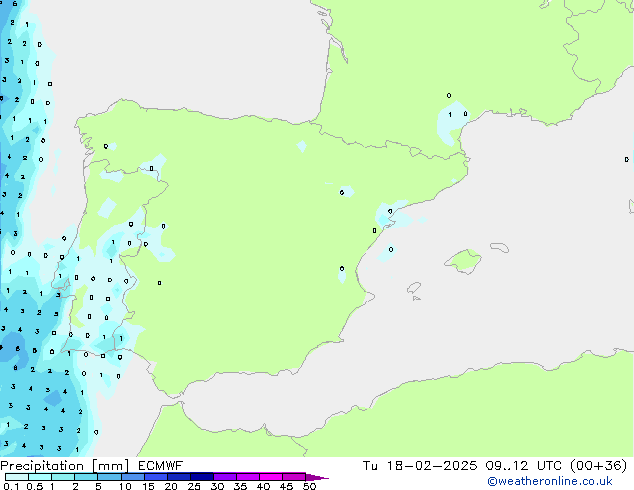
Task: Click the '50' legend scale label
Action: click(309, 486)
